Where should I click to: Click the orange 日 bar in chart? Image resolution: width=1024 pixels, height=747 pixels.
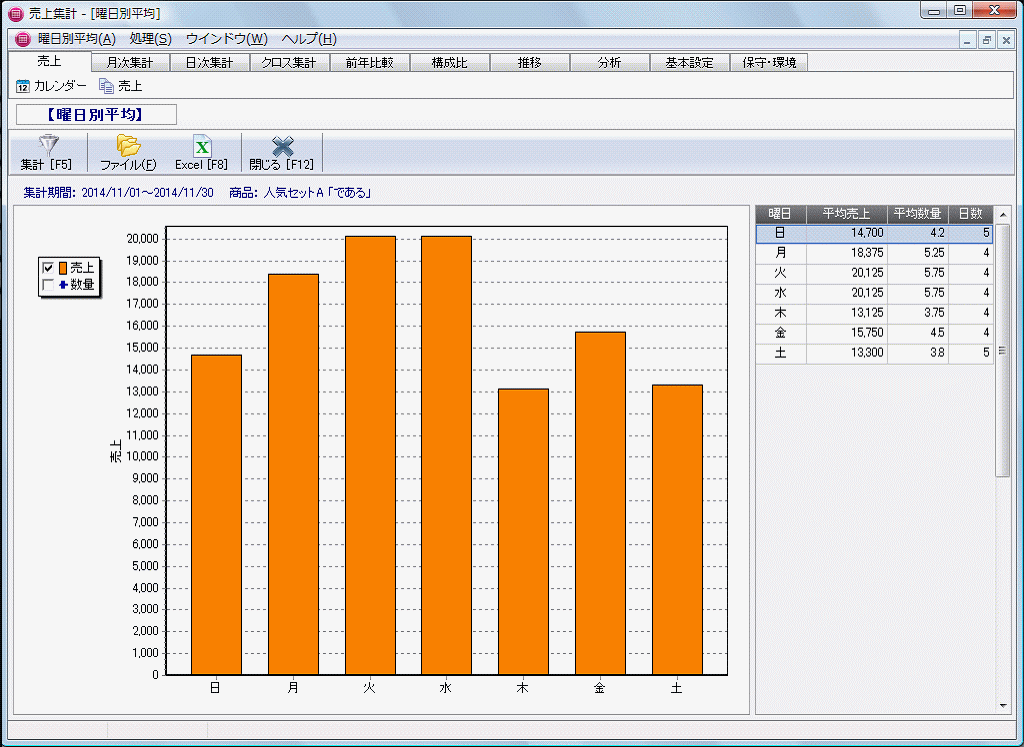216,515
